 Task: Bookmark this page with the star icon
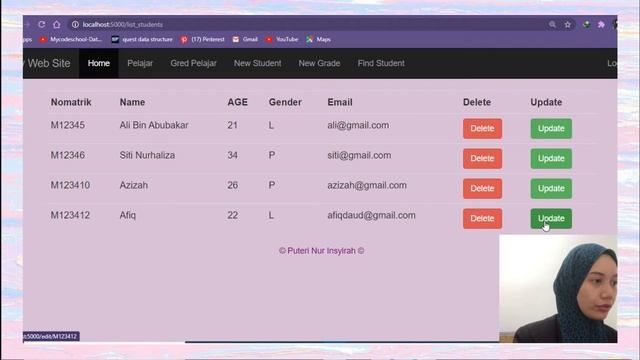coord(568,24)
